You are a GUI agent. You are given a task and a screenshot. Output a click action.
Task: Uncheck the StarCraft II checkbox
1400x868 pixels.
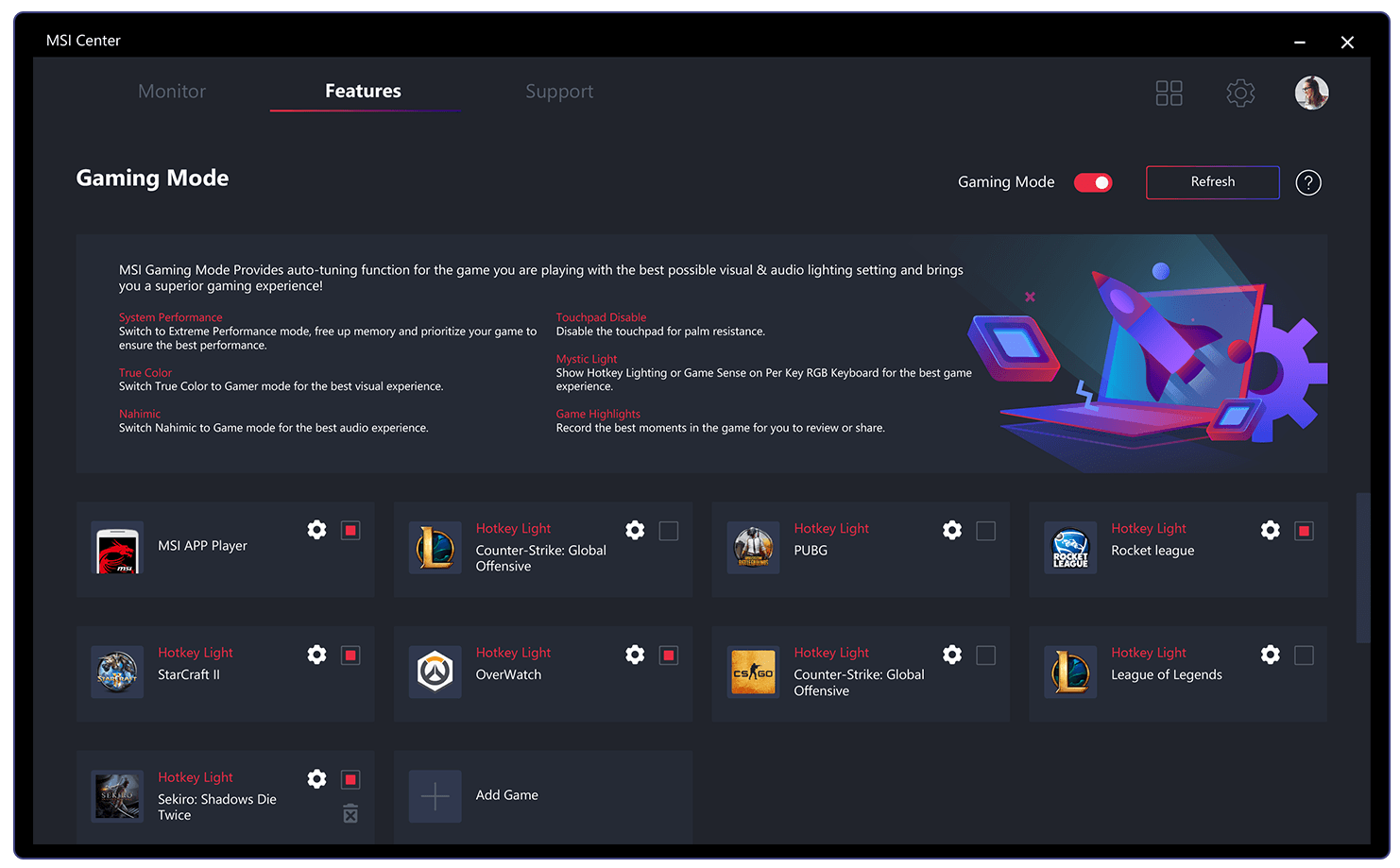[350, 655]
